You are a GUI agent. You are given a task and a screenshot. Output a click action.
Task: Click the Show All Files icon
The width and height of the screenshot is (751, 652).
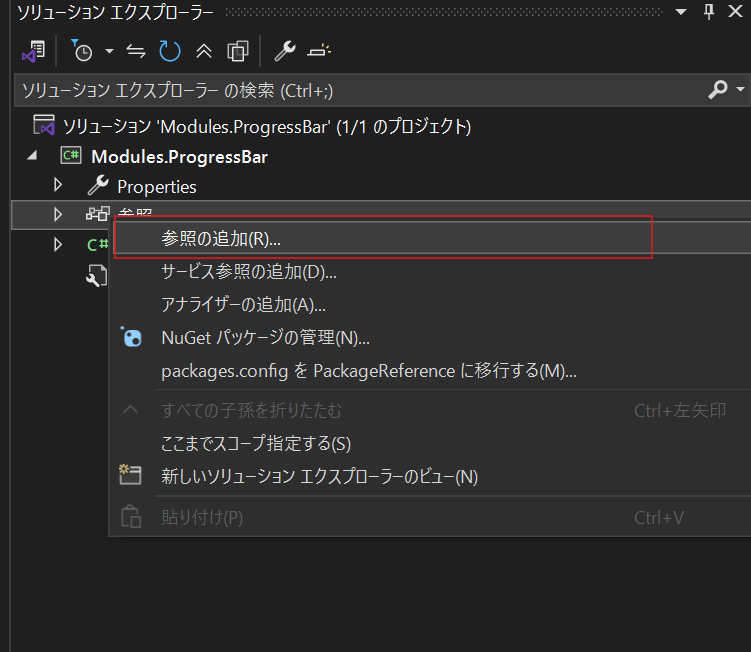coord(238,51)
